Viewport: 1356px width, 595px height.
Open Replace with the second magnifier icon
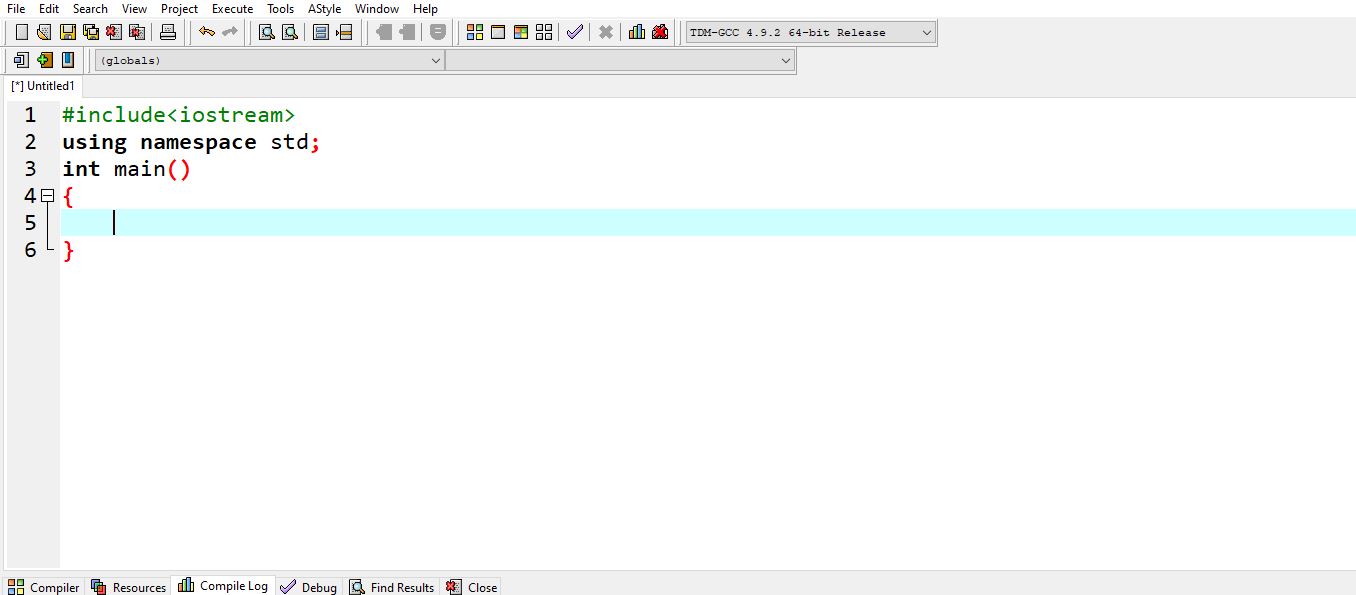pos(290,32)
